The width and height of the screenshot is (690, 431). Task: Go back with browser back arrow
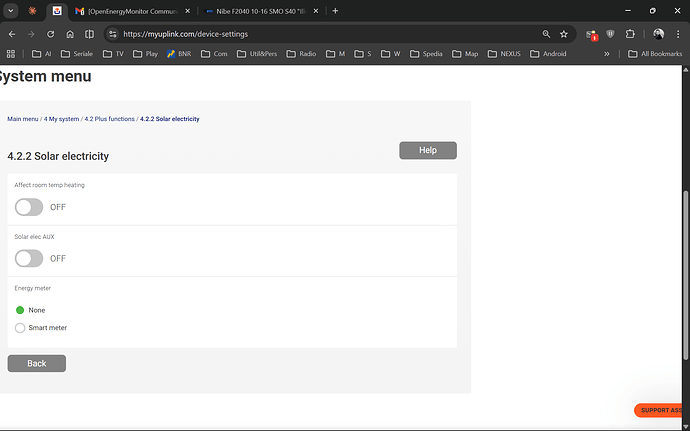point(11,33)
